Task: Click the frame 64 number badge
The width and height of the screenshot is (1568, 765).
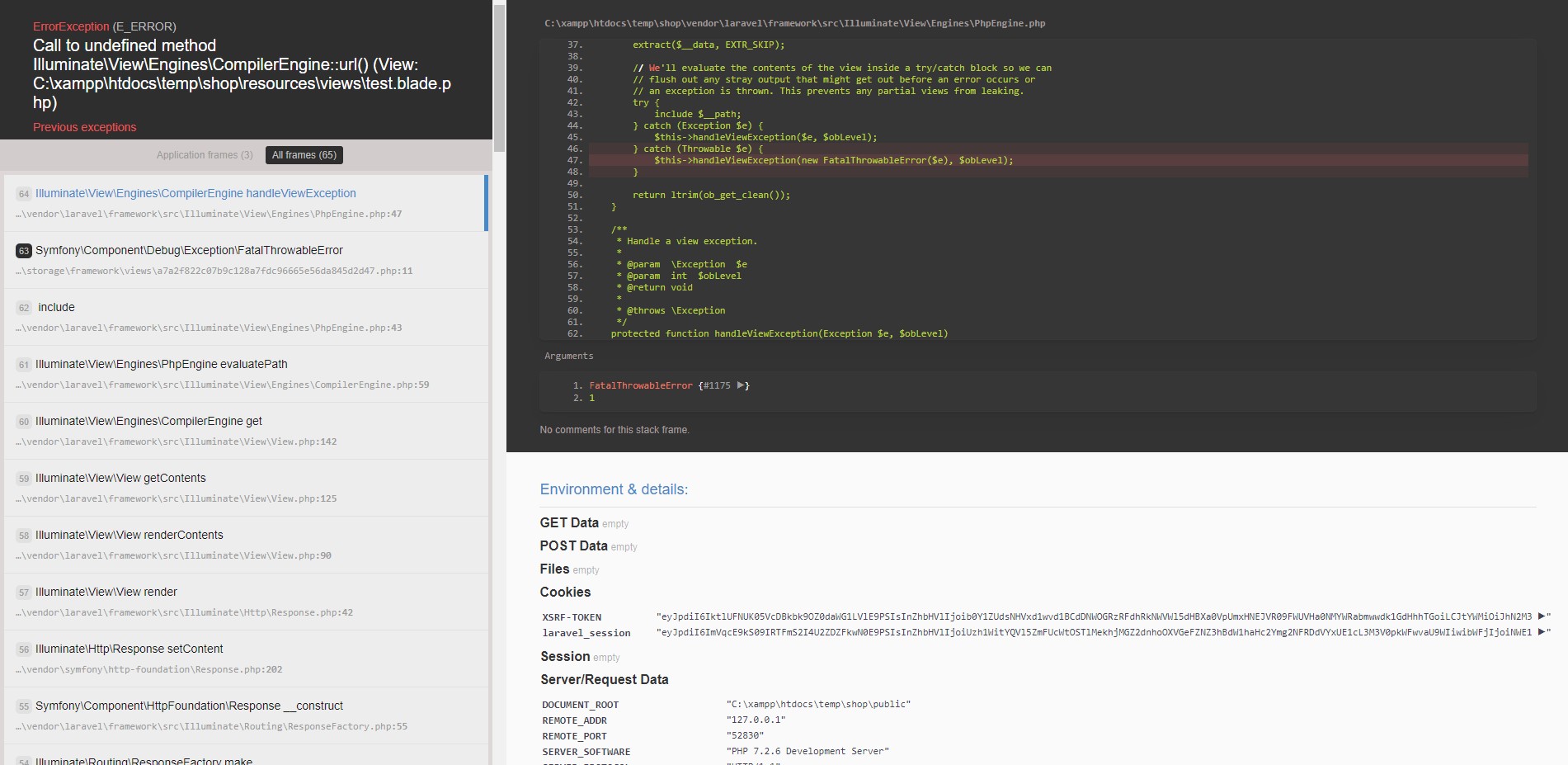Action: pyautogui.click(x=23, y=194)
